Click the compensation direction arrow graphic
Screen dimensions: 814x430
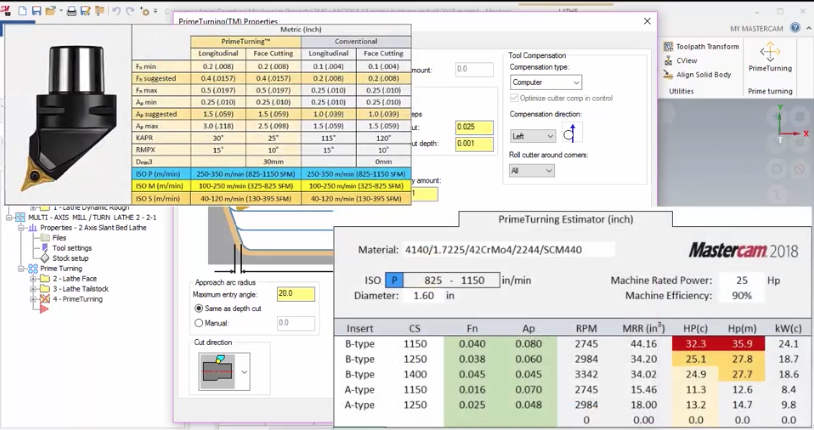coord(572,132)
